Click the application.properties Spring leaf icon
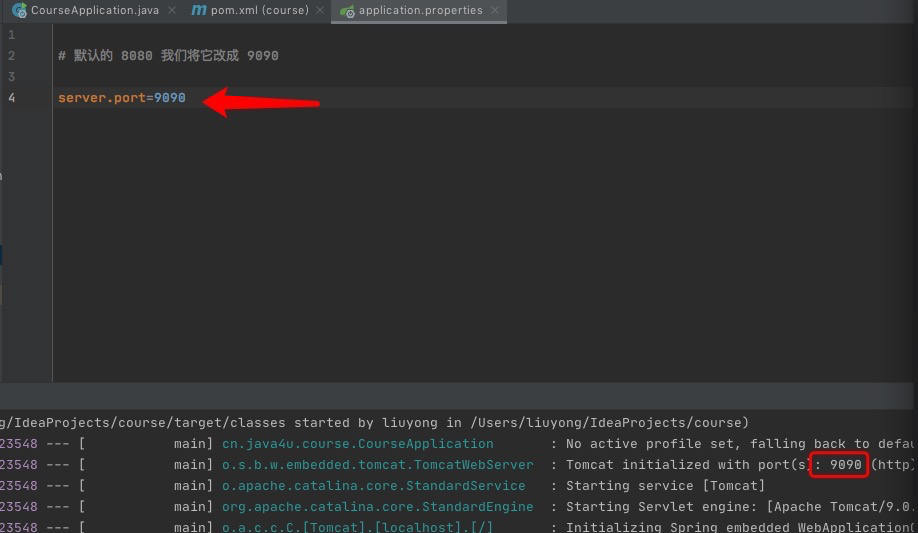 pyautogui.click(x=347, y=11)
